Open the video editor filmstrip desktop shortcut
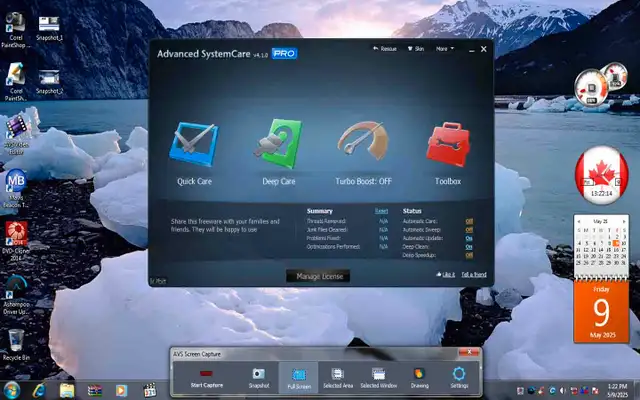Image resolution: width=640 pixels, height=400 pixels. 16,134
